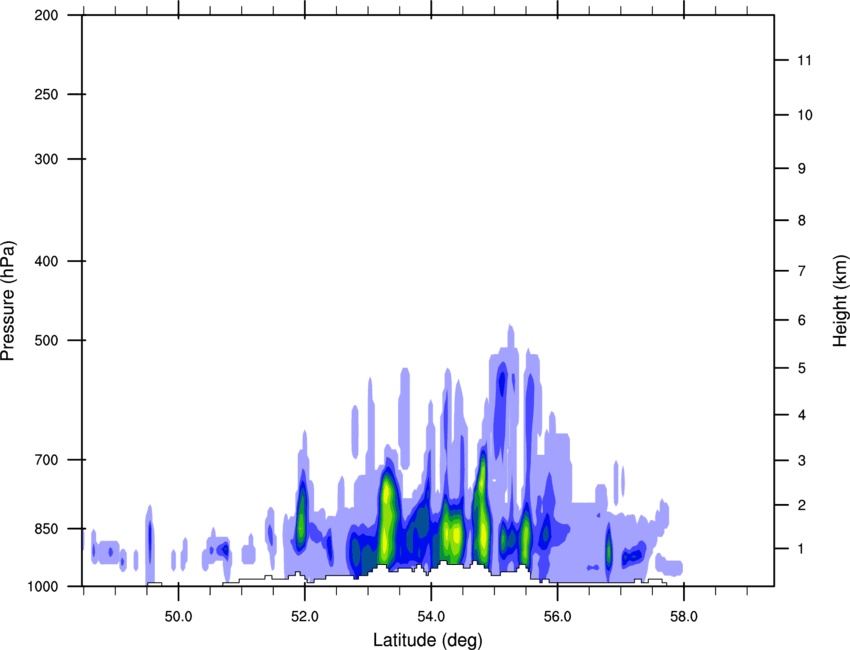Click the 850 pressure tick label
The width and height of the screenshot is (850, 650).
point(46,529)
